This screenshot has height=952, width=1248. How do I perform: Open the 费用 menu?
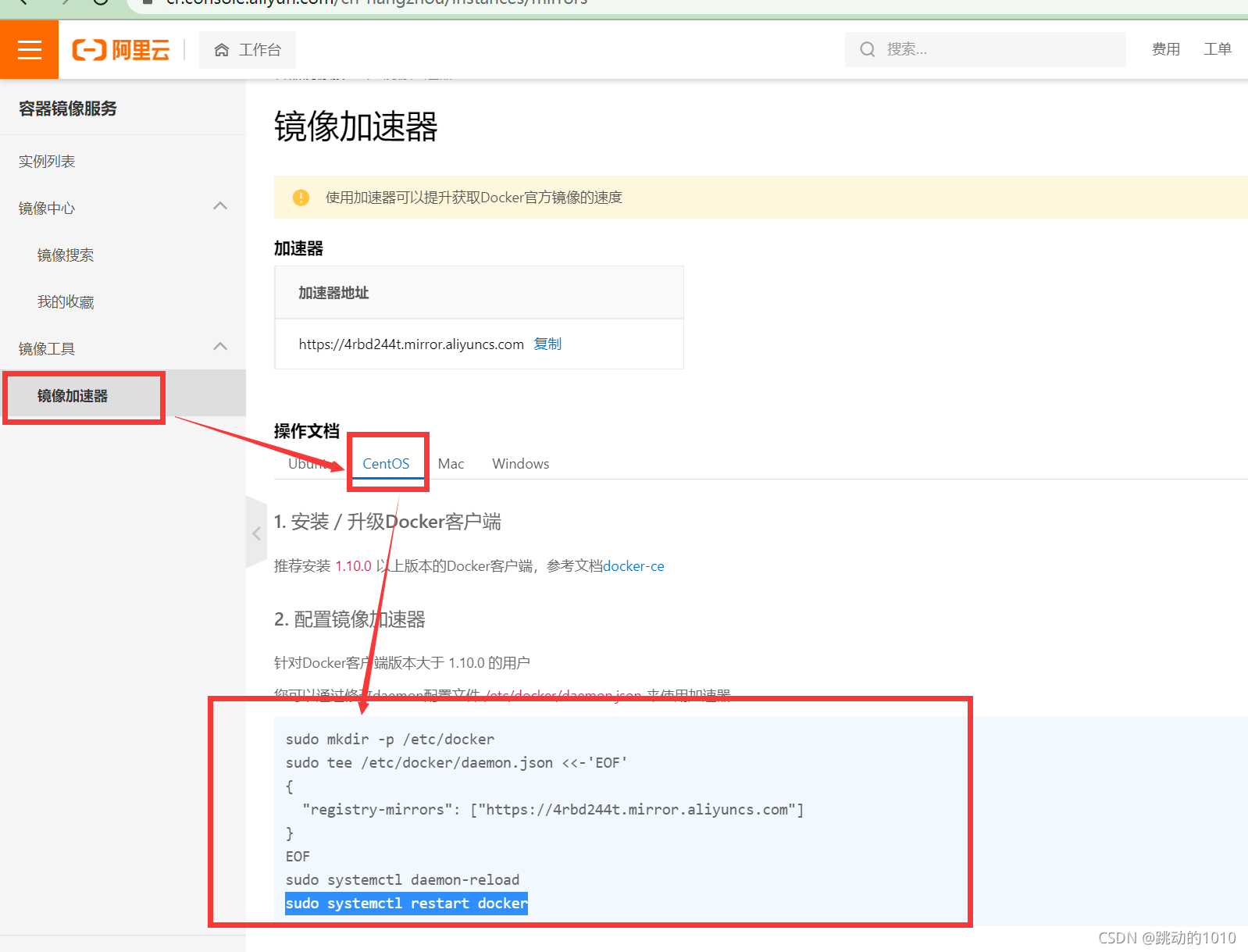coord(1165,49)
